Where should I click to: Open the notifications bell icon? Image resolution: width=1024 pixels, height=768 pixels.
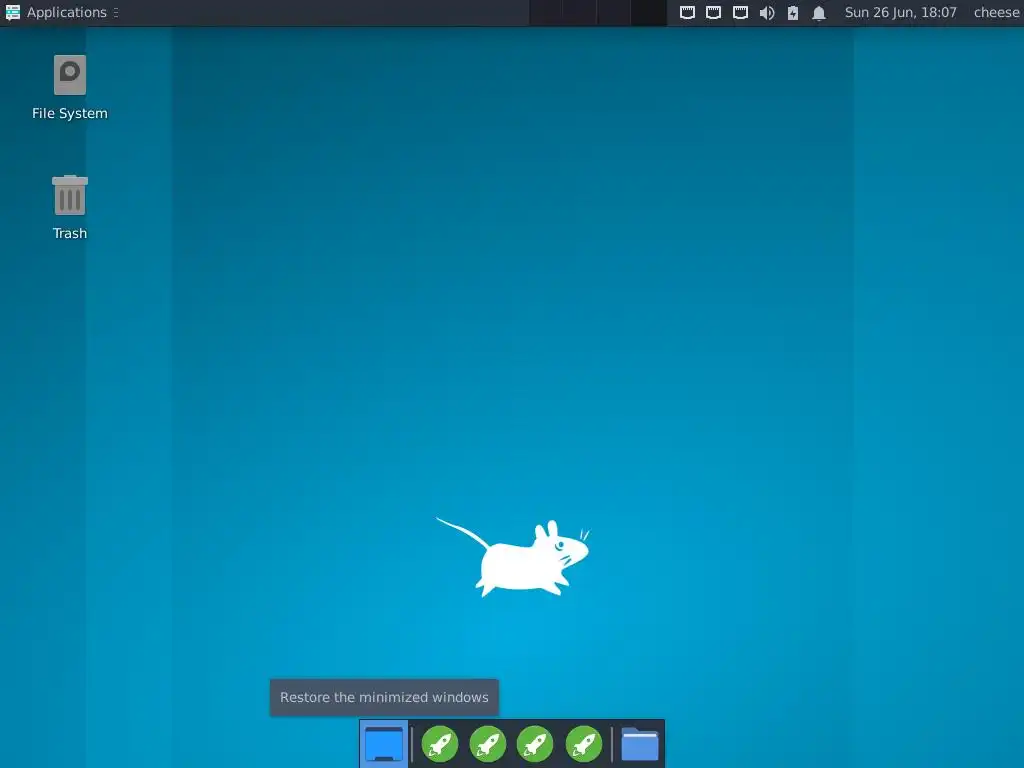click(x=819, y=12)
